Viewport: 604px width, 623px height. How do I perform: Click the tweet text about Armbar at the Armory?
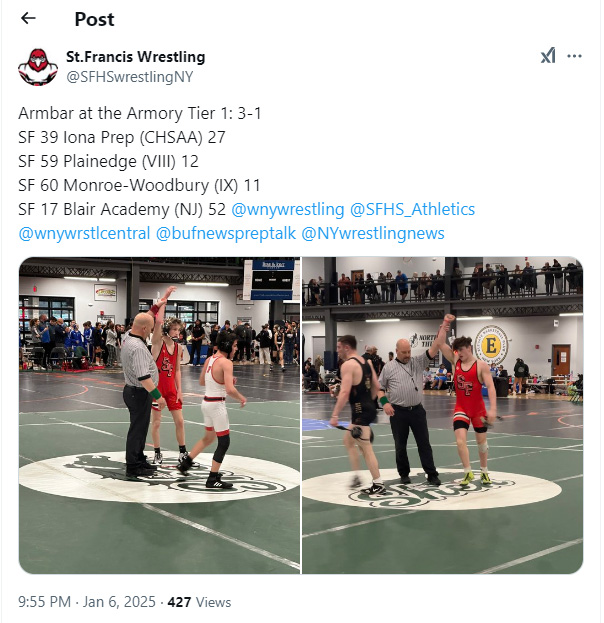click(140, 113)
